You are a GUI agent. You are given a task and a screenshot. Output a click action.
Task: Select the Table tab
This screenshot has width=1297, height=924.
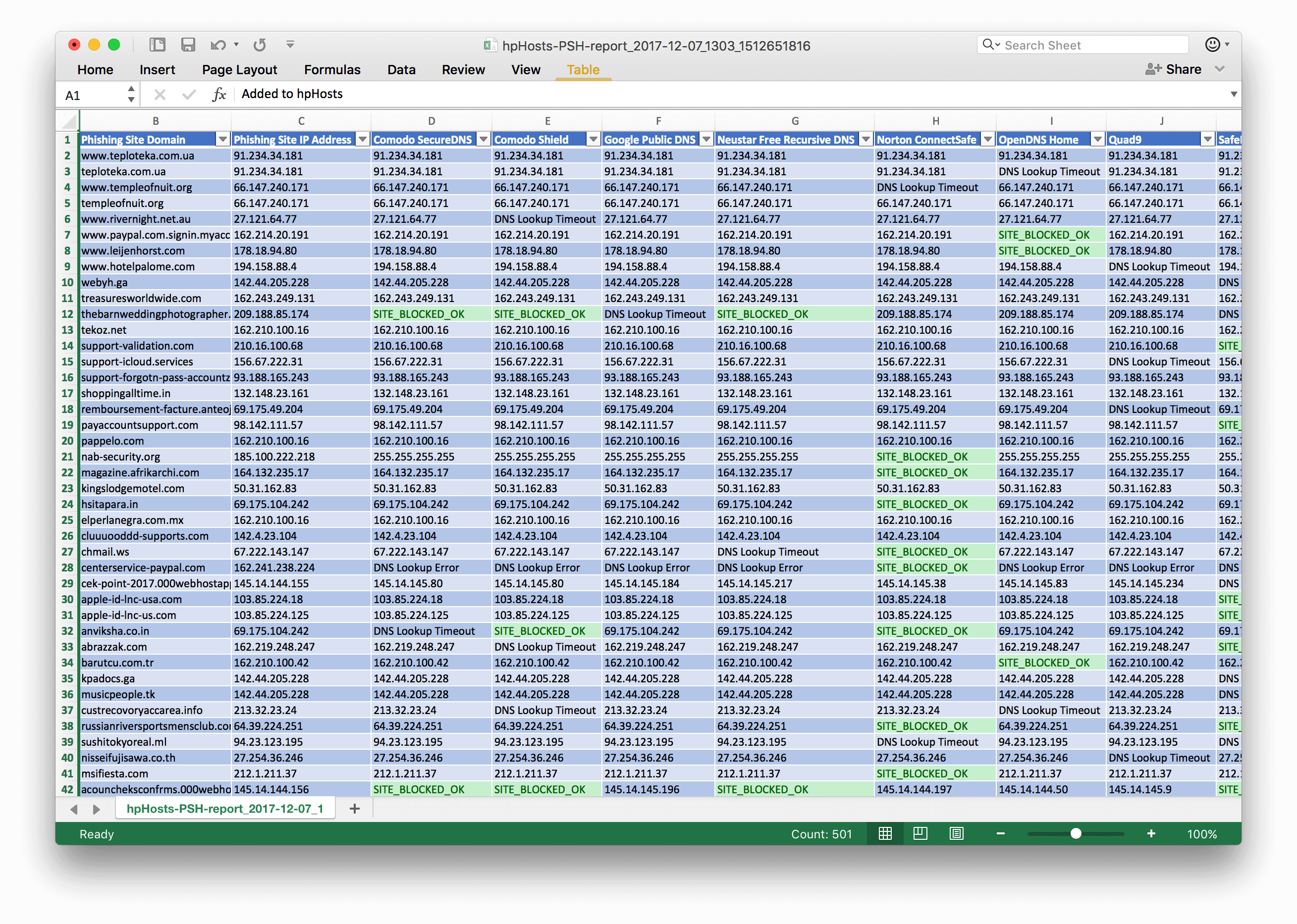583,69
